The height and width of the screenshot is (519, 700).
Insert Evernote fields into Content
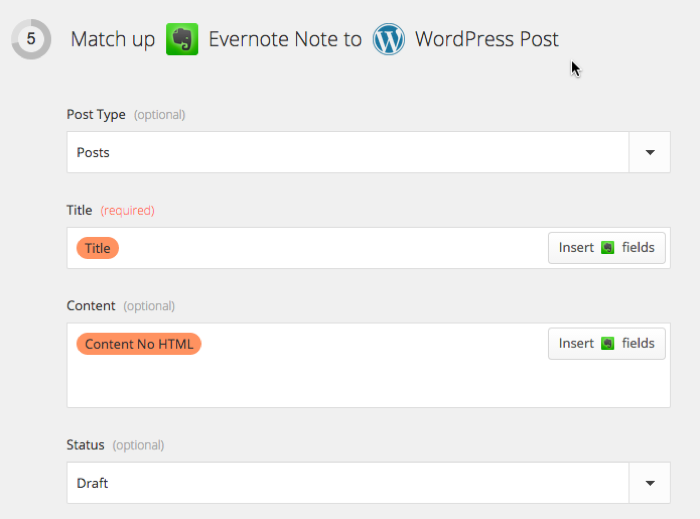click(x=607, y=344)
